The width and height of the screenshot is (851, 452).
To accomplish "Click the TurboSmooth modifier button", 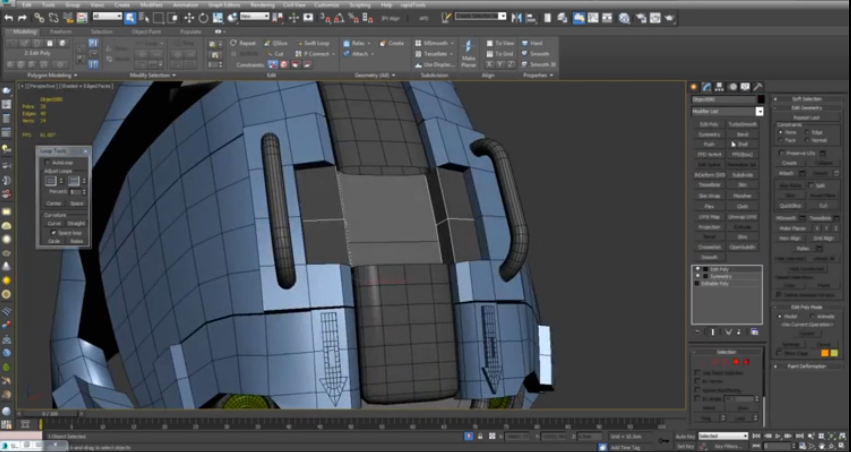I will pos(742,124).
